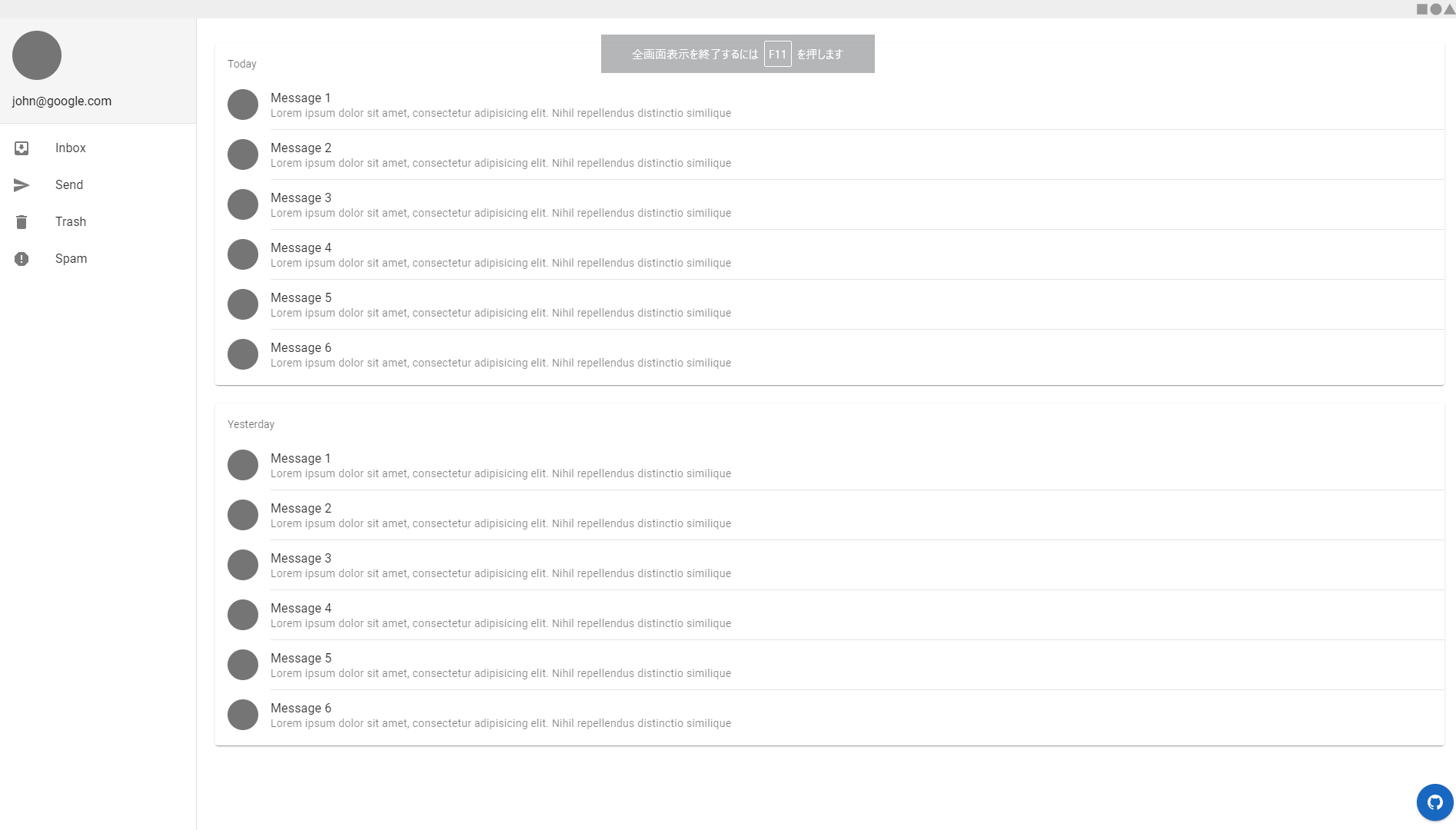Click the F11 key hint in fullscreen notice
The width and height of the screenshot is (1456, 830).
click(777, 55)
